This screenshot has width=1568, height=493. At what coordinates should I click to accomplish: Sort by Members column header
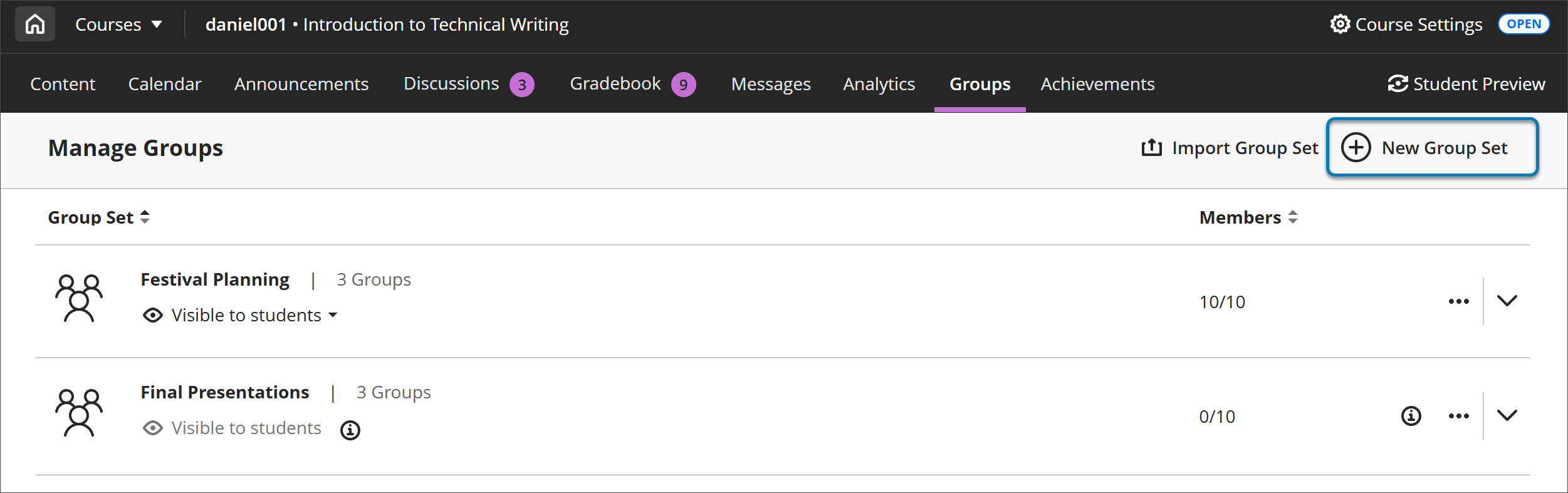coord(1247,217)
